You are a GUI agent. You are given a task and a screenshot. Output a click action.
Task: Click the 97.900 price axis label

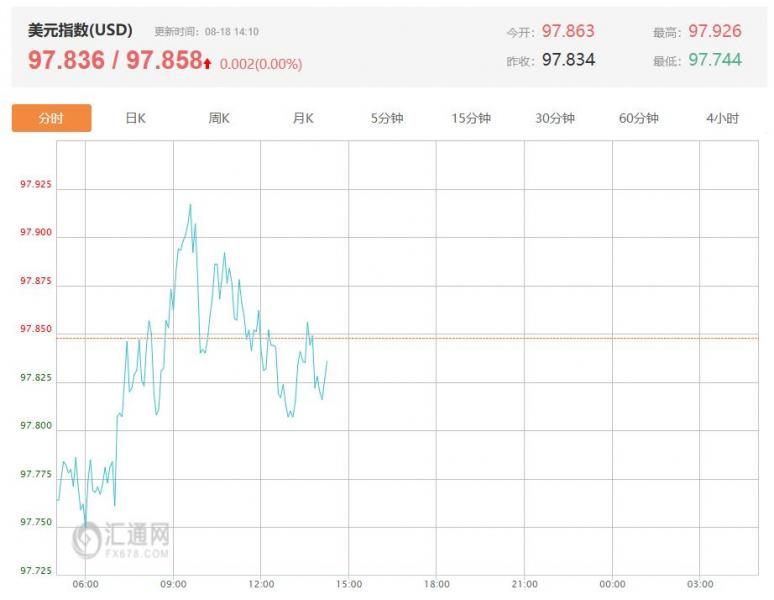point(36,233)
